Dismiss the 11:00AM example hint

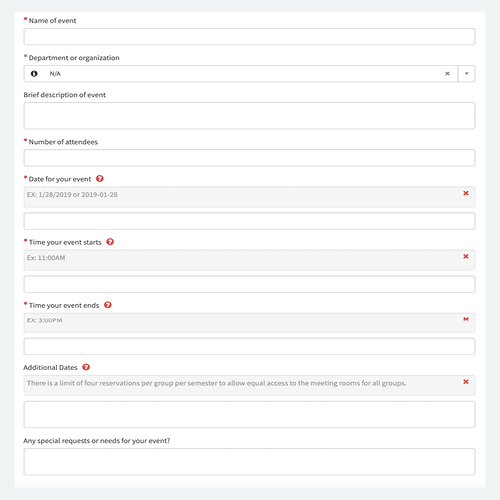pyautogui.click(x=466, y=256)
